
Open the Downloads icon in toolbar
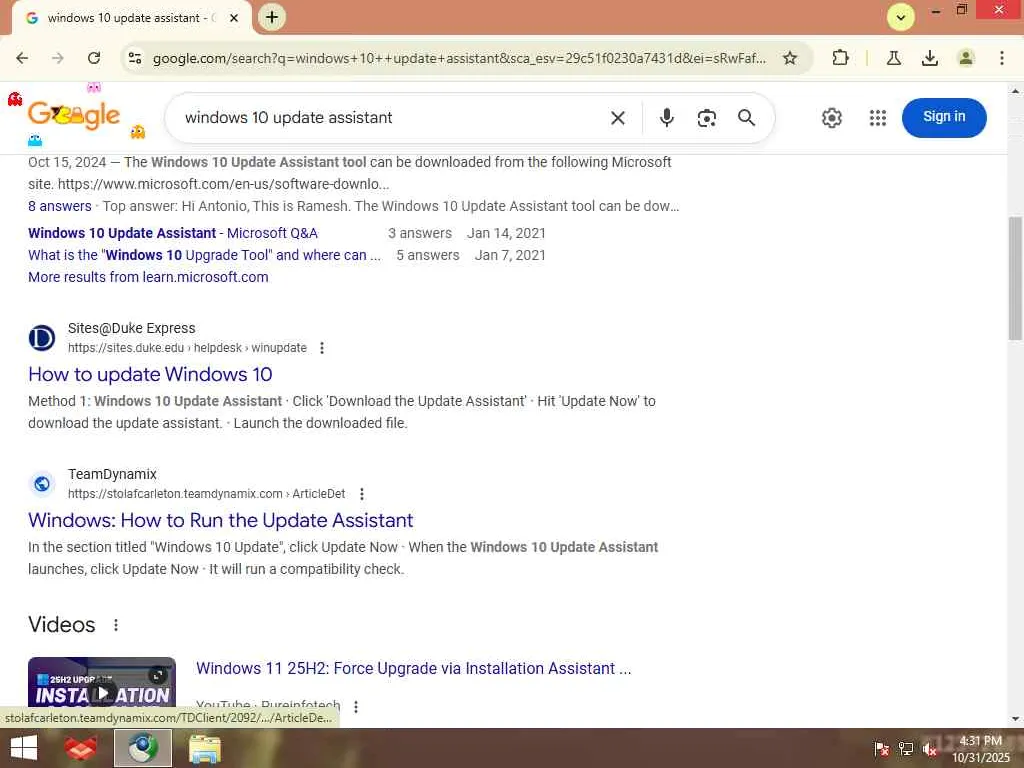(x=930, y=58)
